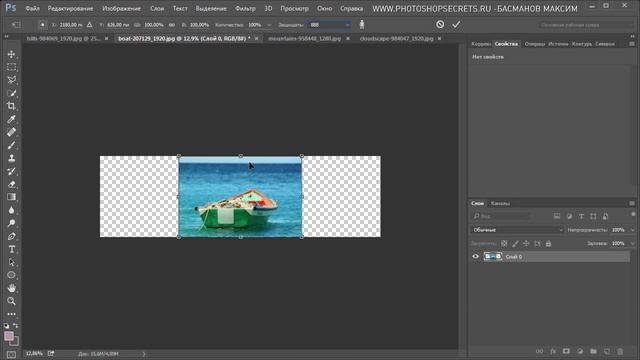Select the Quick Selection tool

(x=11, y=93)
